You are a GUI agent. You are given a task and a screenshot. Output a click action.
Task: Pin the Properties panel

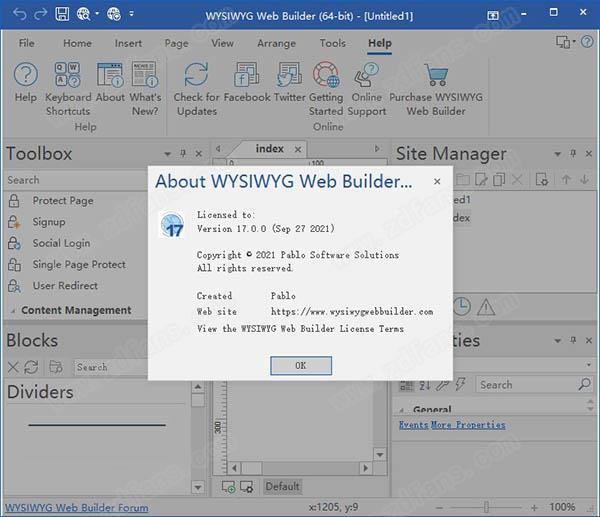[x=573, y=340]
